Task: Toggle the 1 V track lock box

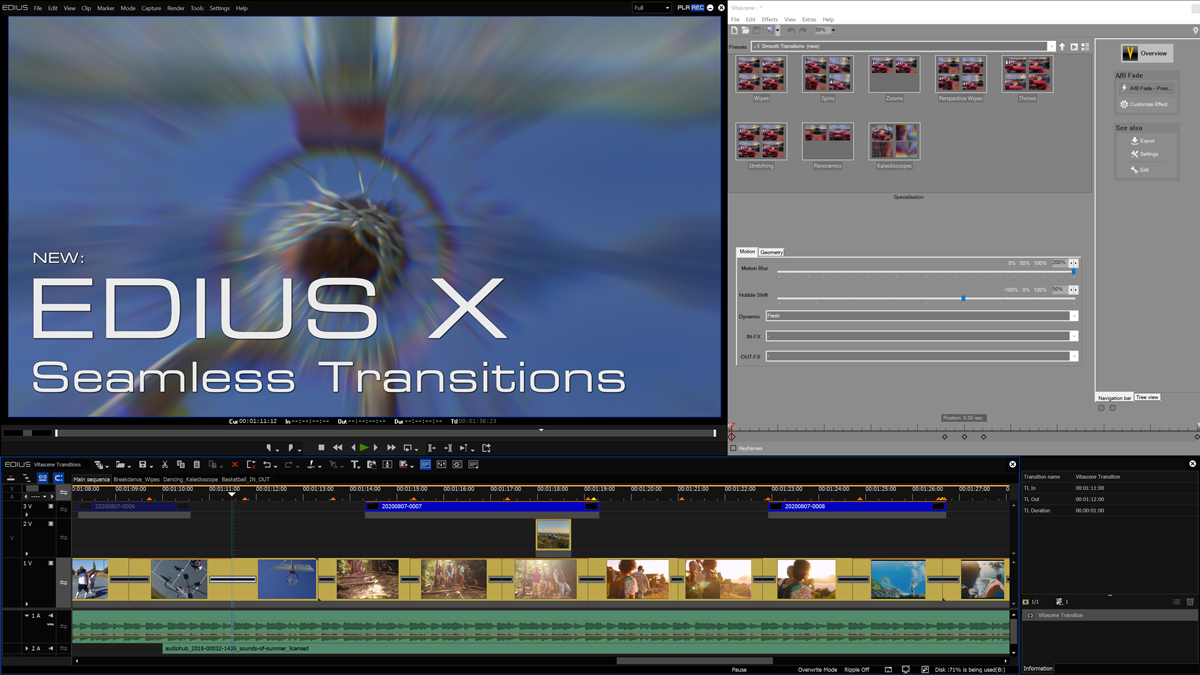Action: pos(50,563)
